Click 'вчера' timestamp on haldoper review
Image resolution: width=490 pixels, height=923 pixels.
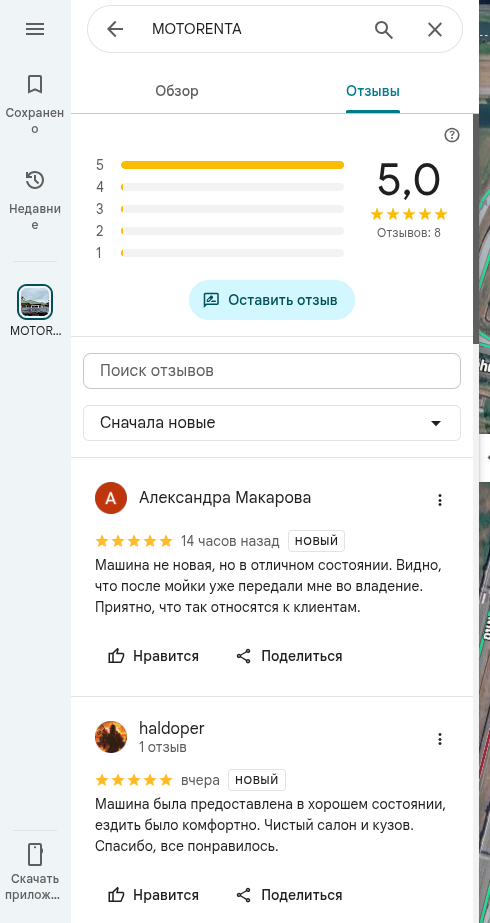[x=200, y=781]
